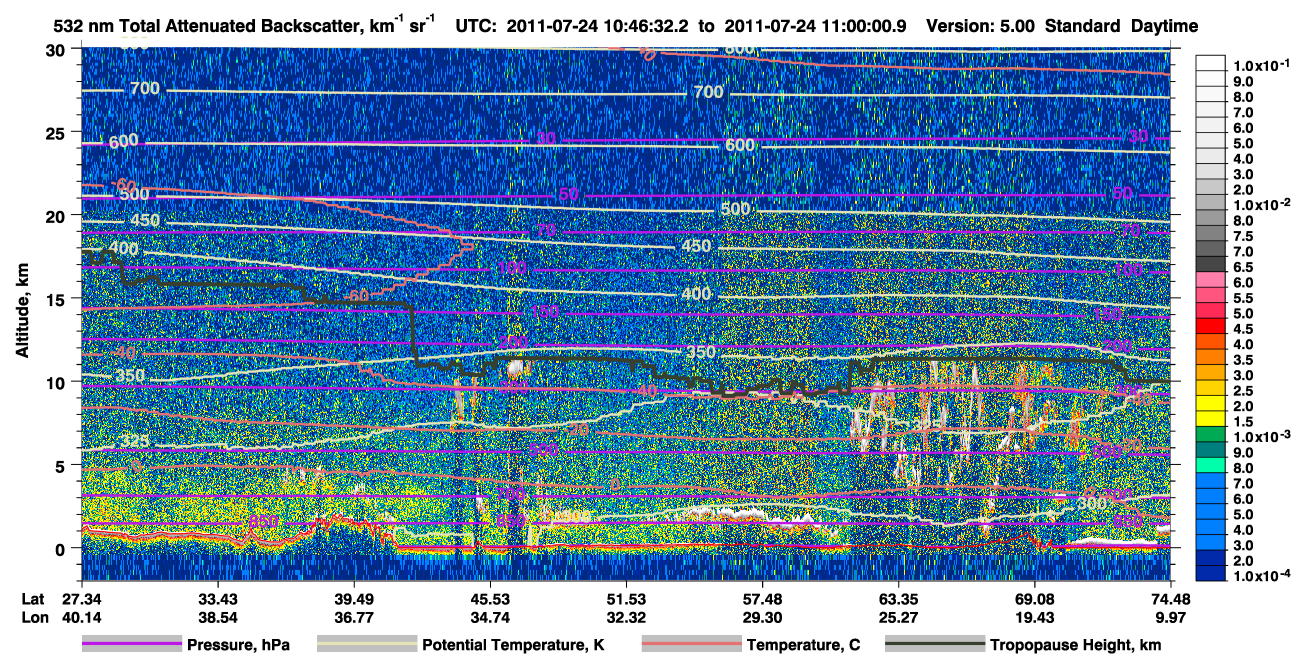
Task: Click the start time '2011-07-24 10:46:32.2'
Action: pyautogui.click(x=597, y=27)
